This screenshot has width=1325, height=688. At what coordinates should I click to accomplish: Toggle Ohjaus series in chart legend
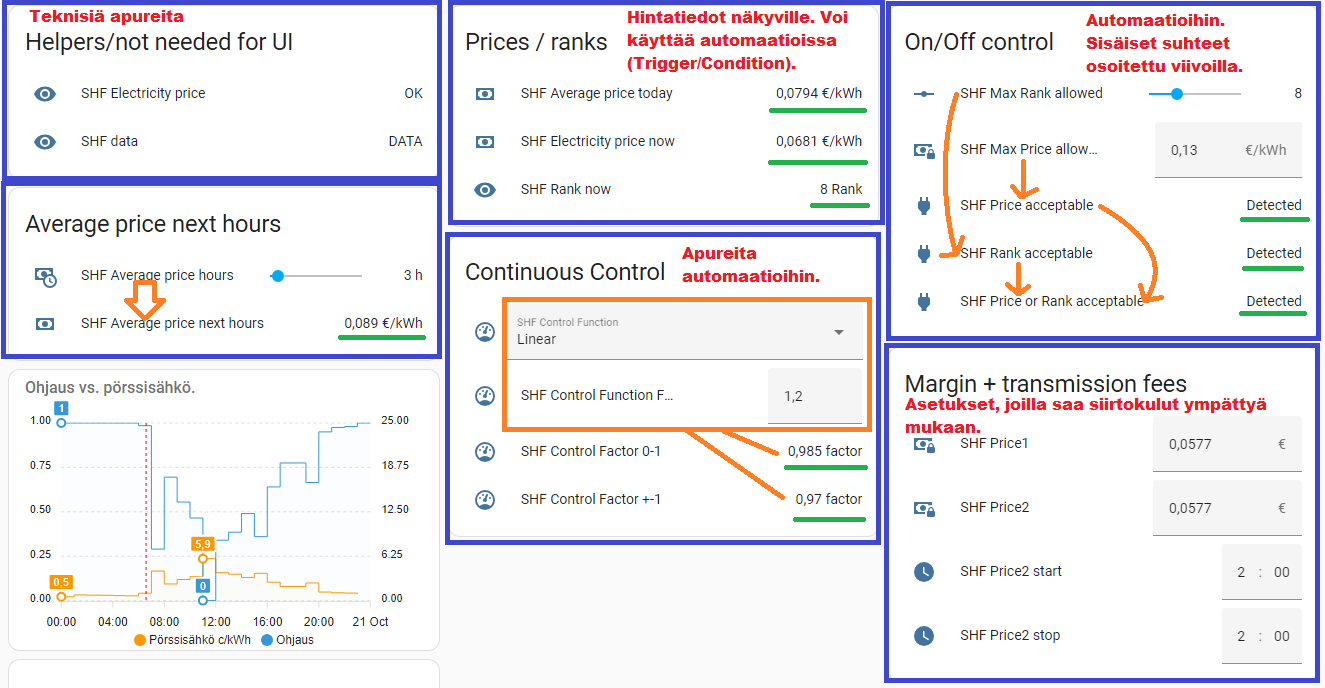[288, 640]
